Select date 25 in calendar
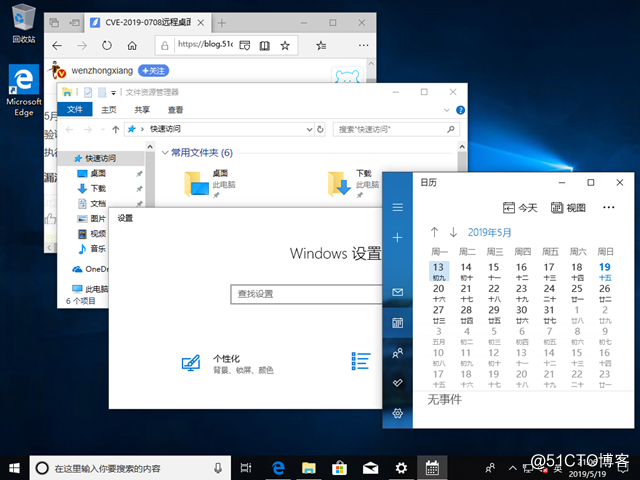Image resolution: width=640 pixels, height=480 pixels. point(577,293)
